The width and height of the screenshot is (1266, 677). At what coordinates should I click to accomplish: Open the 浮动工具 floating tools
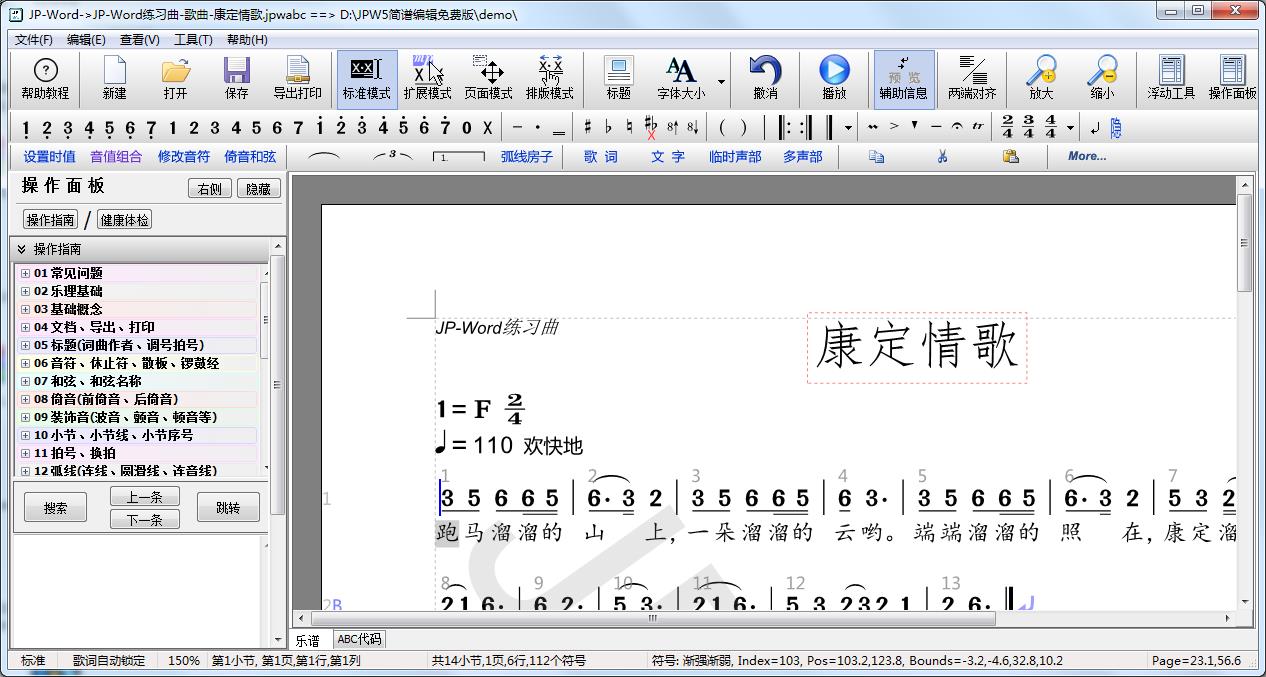[x=1171, y=78]
